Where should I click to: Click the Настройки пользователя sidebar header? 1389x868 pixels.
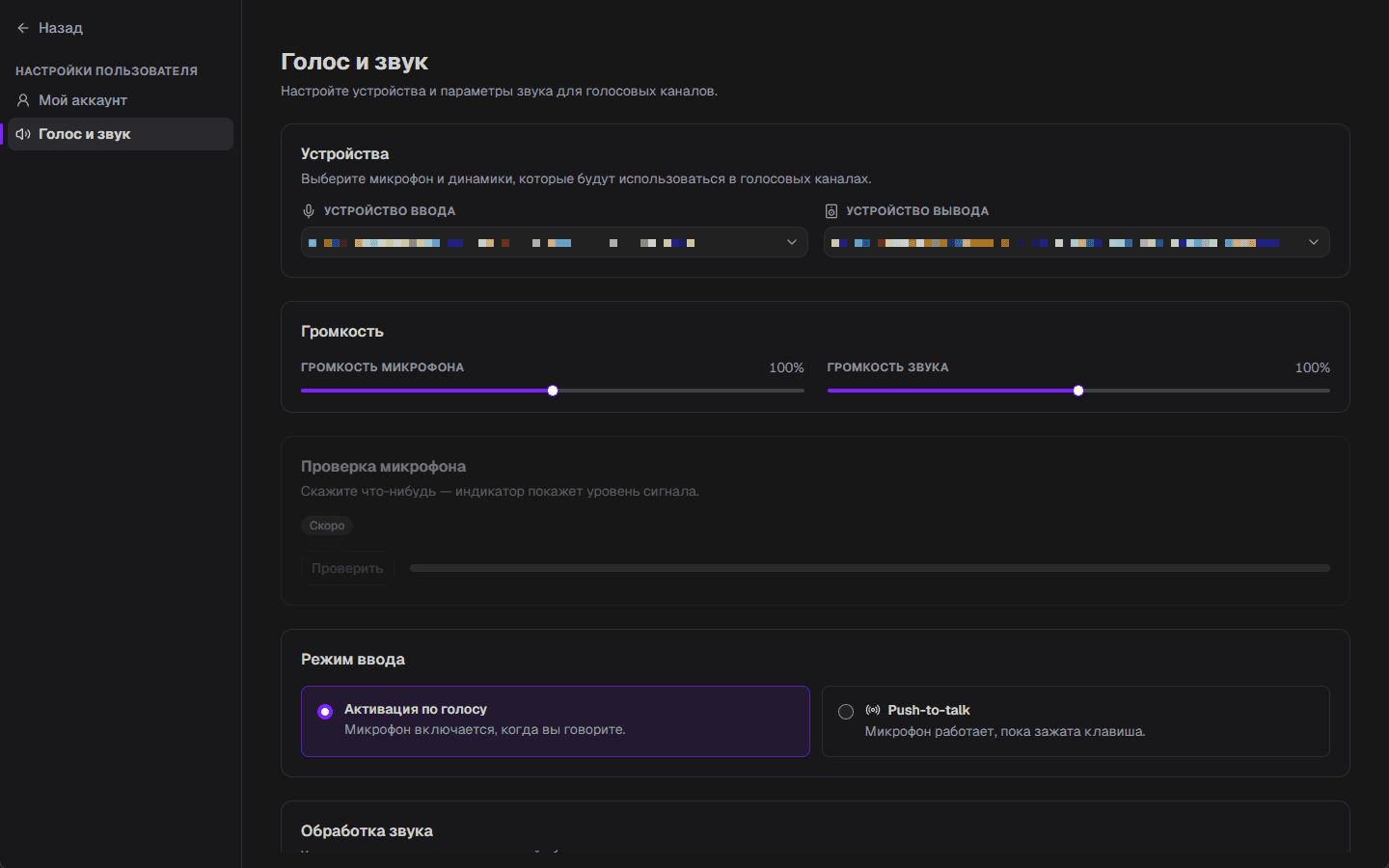click(106, 71)
